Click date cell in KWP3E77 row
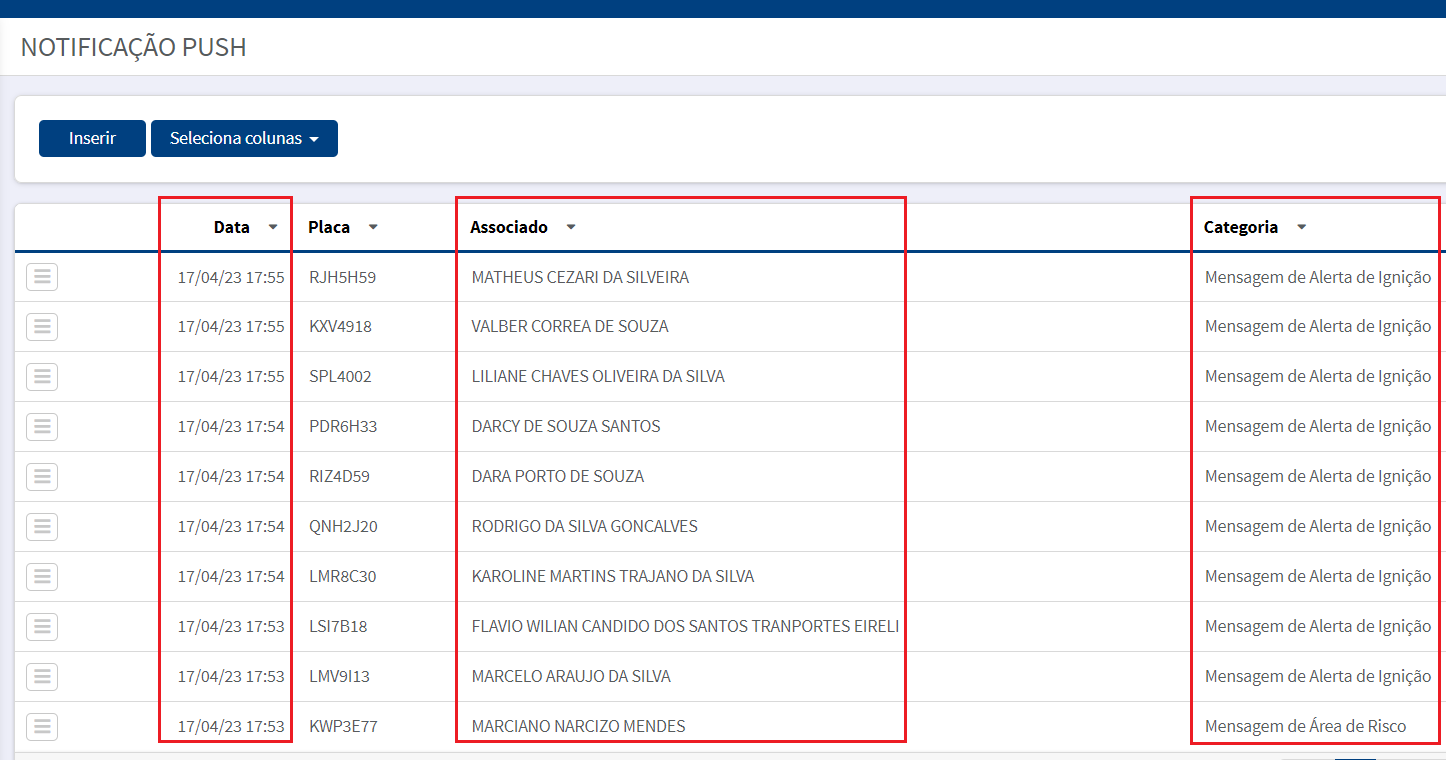 click(231, 727)
